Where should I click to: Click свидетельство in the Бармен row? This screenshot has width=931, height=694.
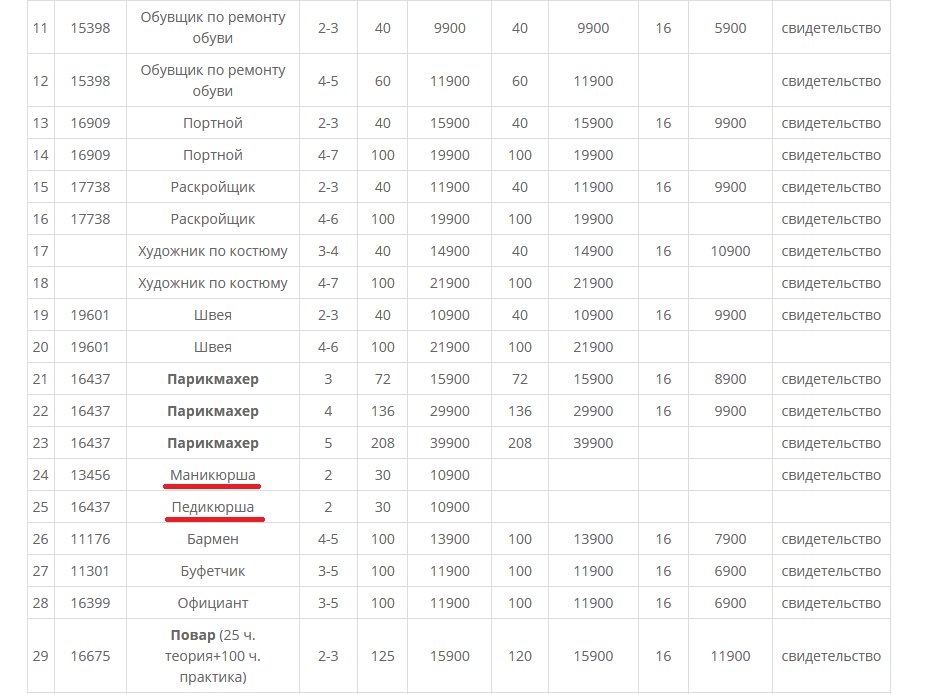(x=831, y=539)
